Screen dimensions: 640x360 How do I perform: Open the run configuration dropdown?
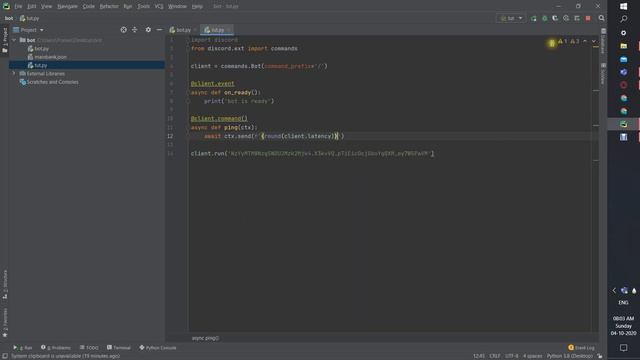[x=511, y=18]
